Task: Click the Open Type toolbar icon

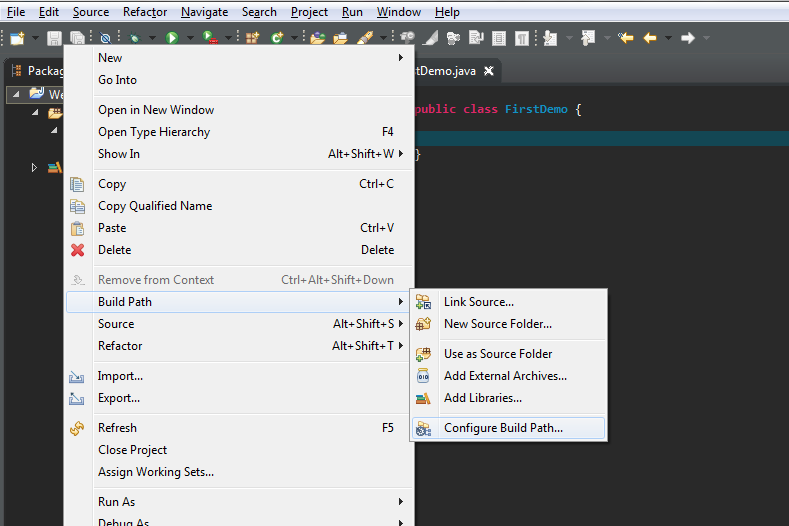Action: click(x=318, y=38)
